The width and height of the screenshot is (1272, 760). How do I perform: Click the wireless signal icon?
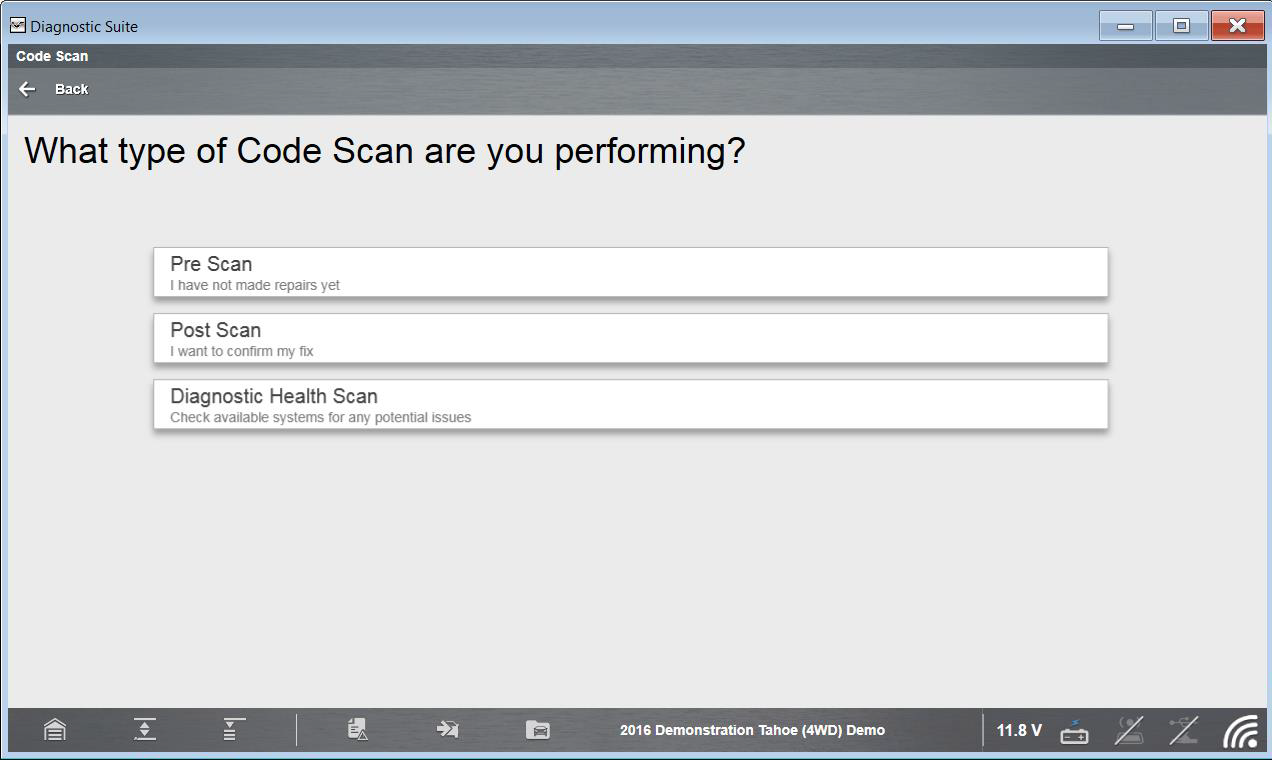coord(1240,731)
